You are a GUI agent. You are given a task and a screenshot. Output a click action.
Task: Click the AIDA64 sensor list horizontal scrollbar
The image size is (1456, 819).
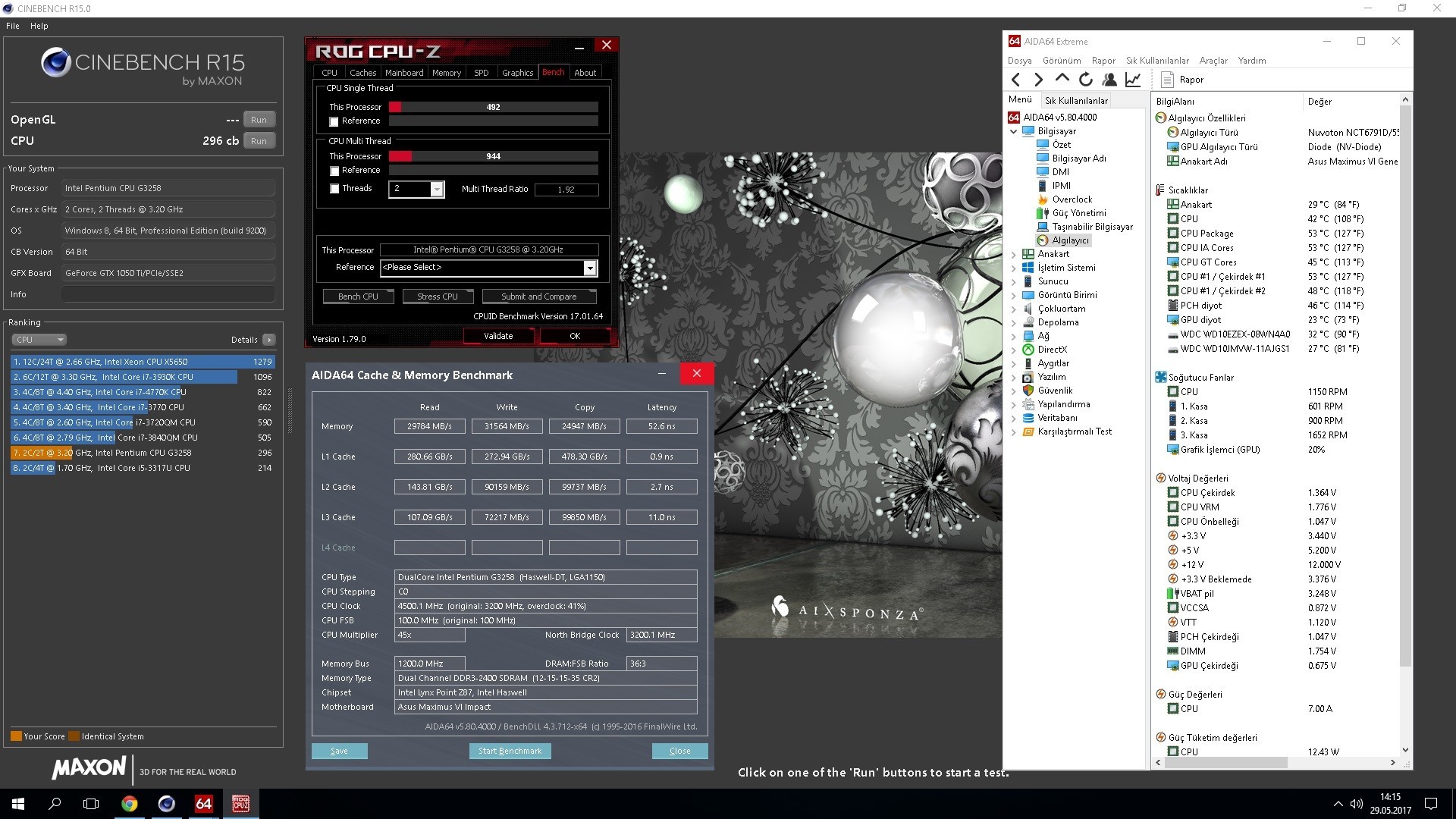click(x=1226, y=763)
